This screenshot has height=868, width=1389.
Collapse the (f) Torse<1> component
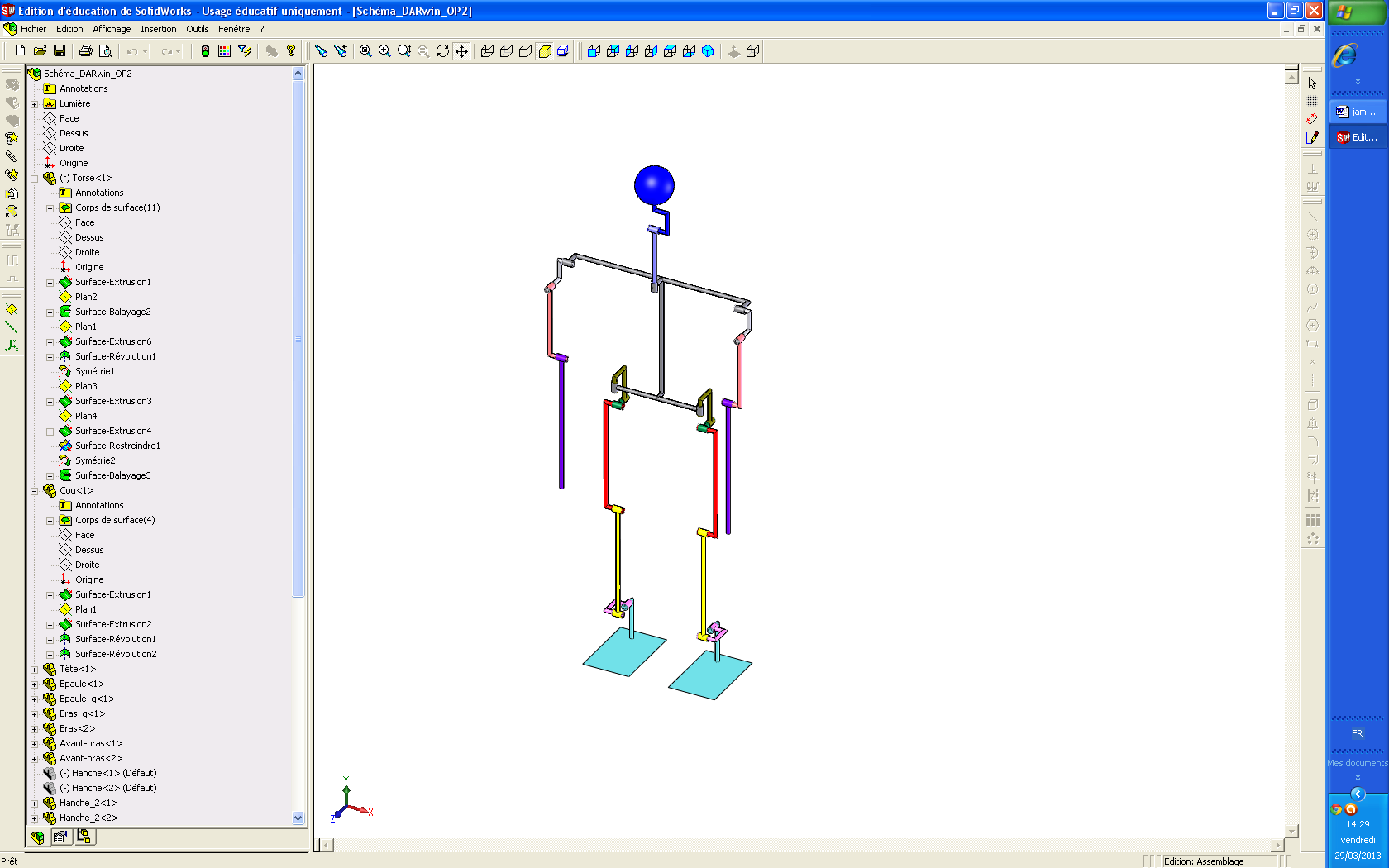click(34, 179)
